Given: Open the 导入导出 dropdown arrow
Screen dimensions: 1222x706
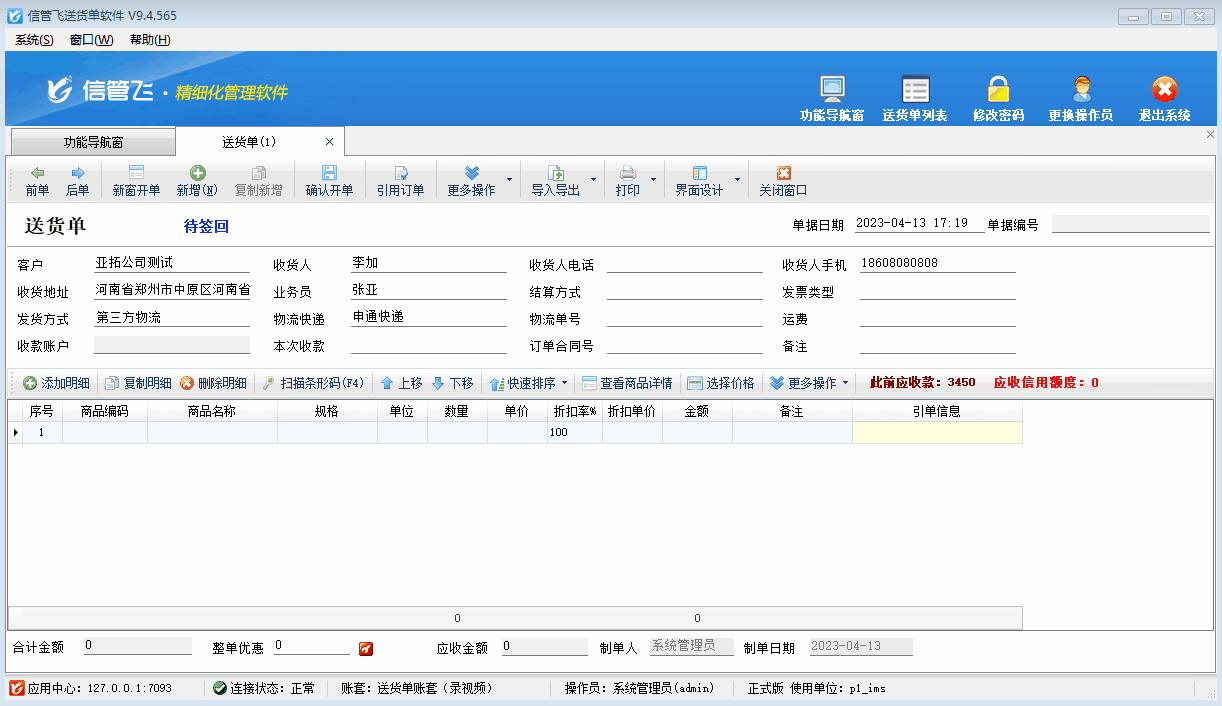Looking at the screenshot, I should pyautogui.click(x=594, y=181).
